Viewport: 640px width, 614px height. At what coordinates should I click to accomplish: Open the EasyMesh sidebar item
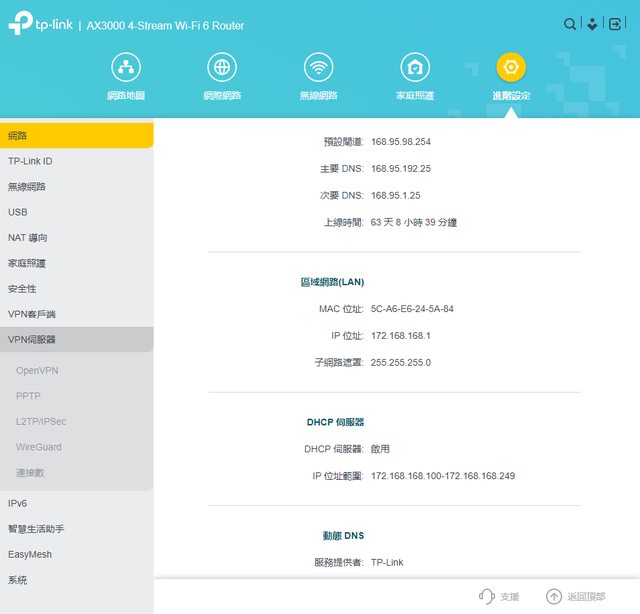coord(76,554)
